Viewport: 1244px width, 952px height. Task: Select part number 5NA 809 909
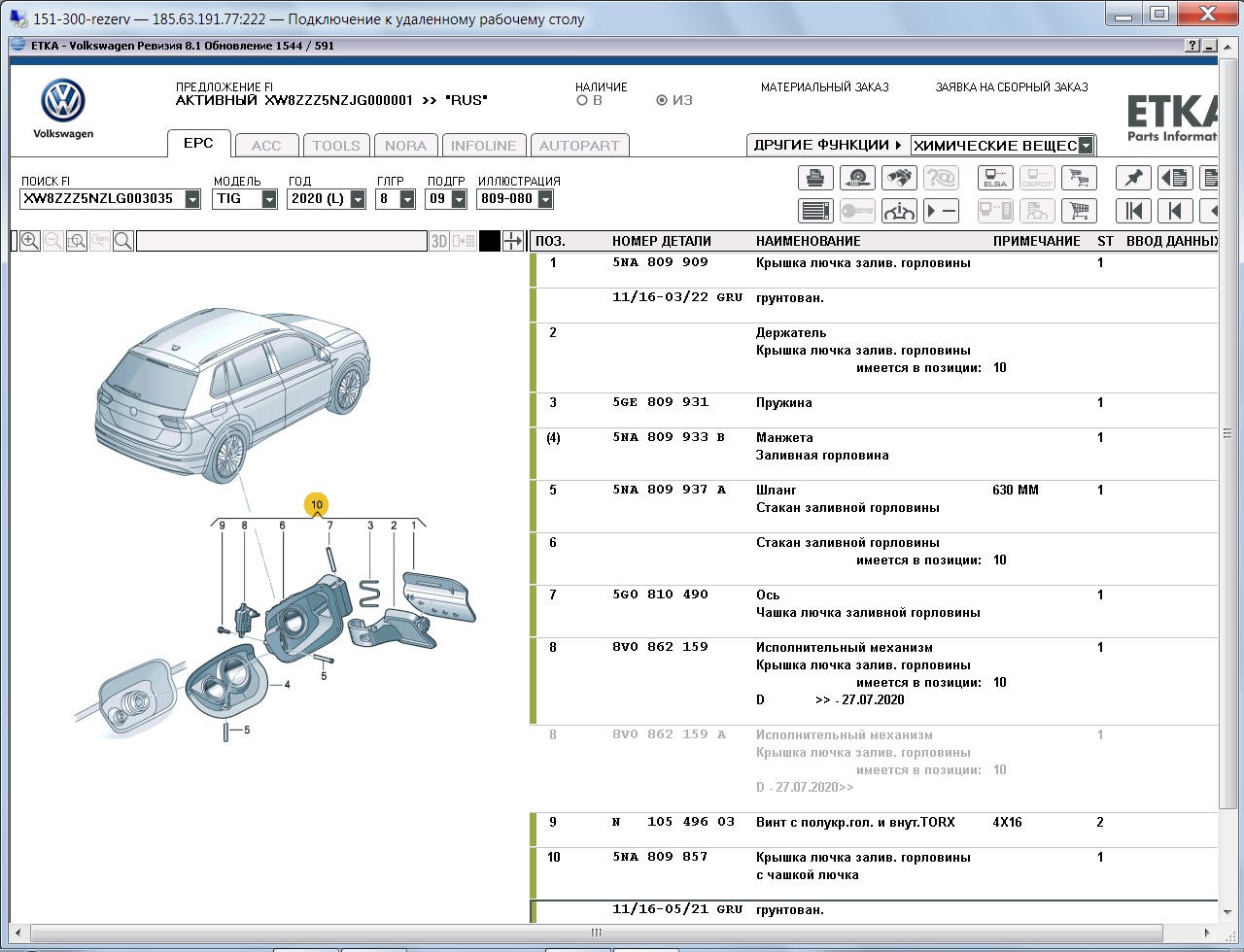[660, 262]
